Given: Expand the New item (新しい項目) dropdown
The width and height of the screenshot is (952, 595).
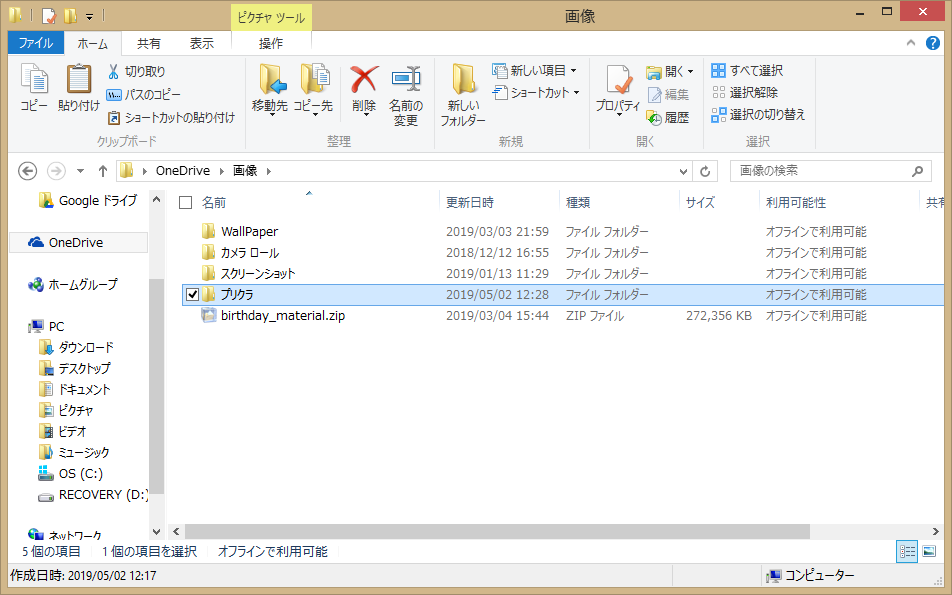Looking at the screenshot, I should [x=574, y=71].
